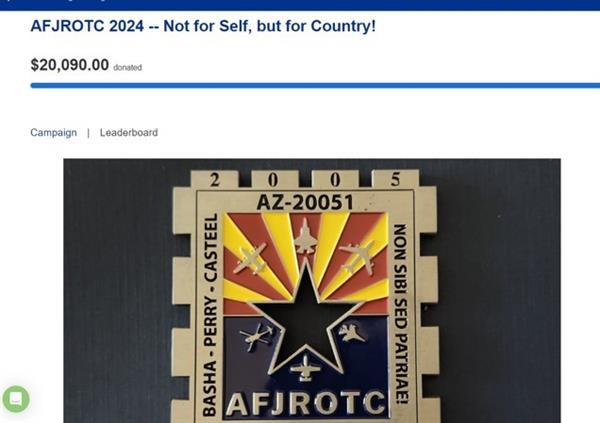Click the dark blue header bar

(x=300, y=5)
